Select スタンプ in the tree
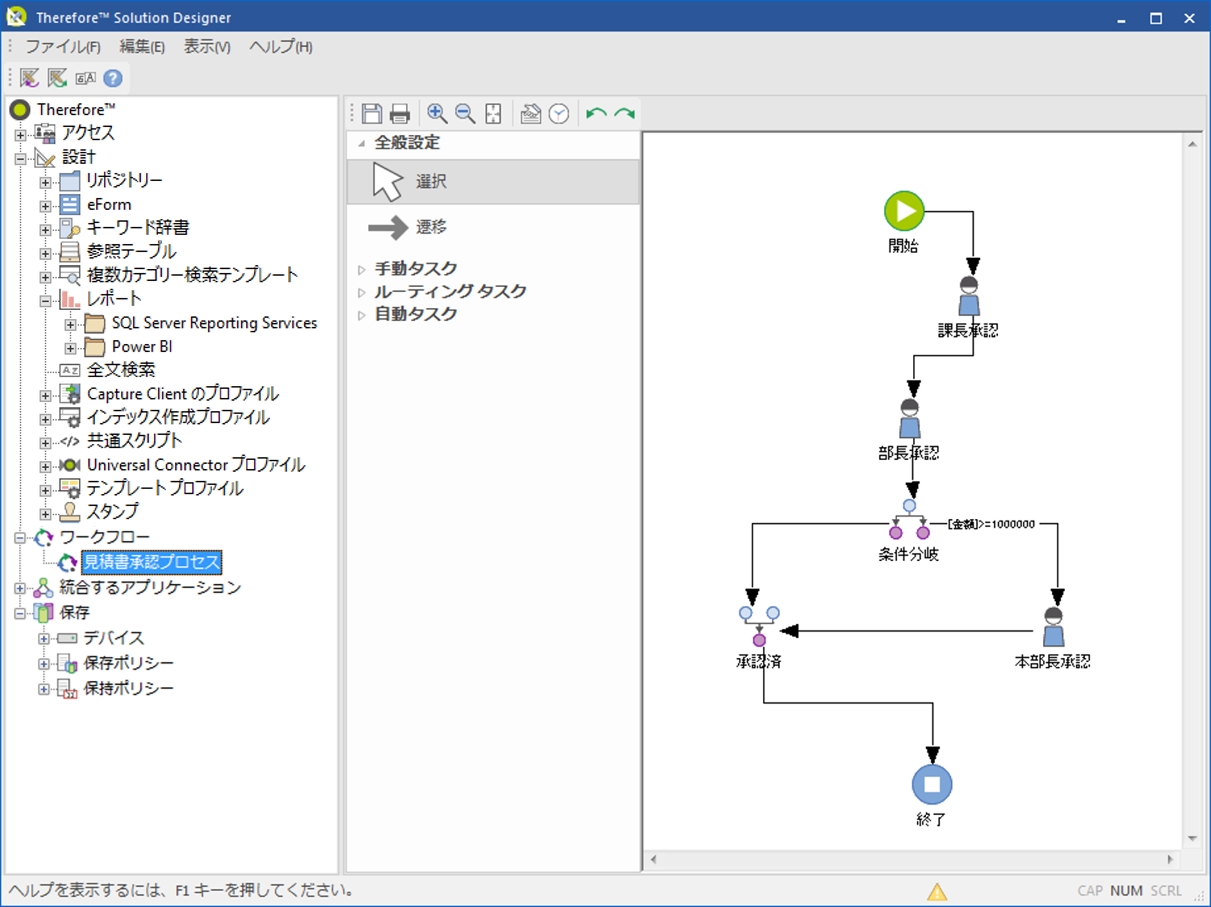Viewport: 1211px width, 907px height. pyautogui.click(x=113, y=512)
